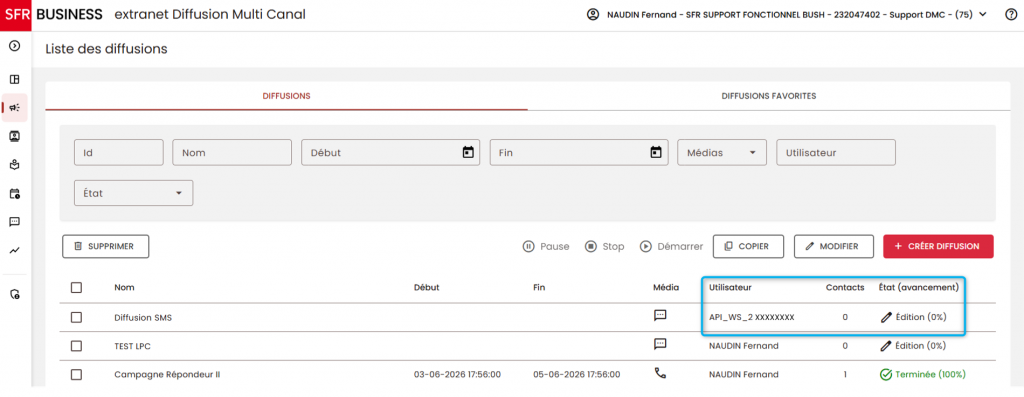Screen dimensions: 1024x397
Task: Sort by the Nom column header
Action: [x=124, y=287]
